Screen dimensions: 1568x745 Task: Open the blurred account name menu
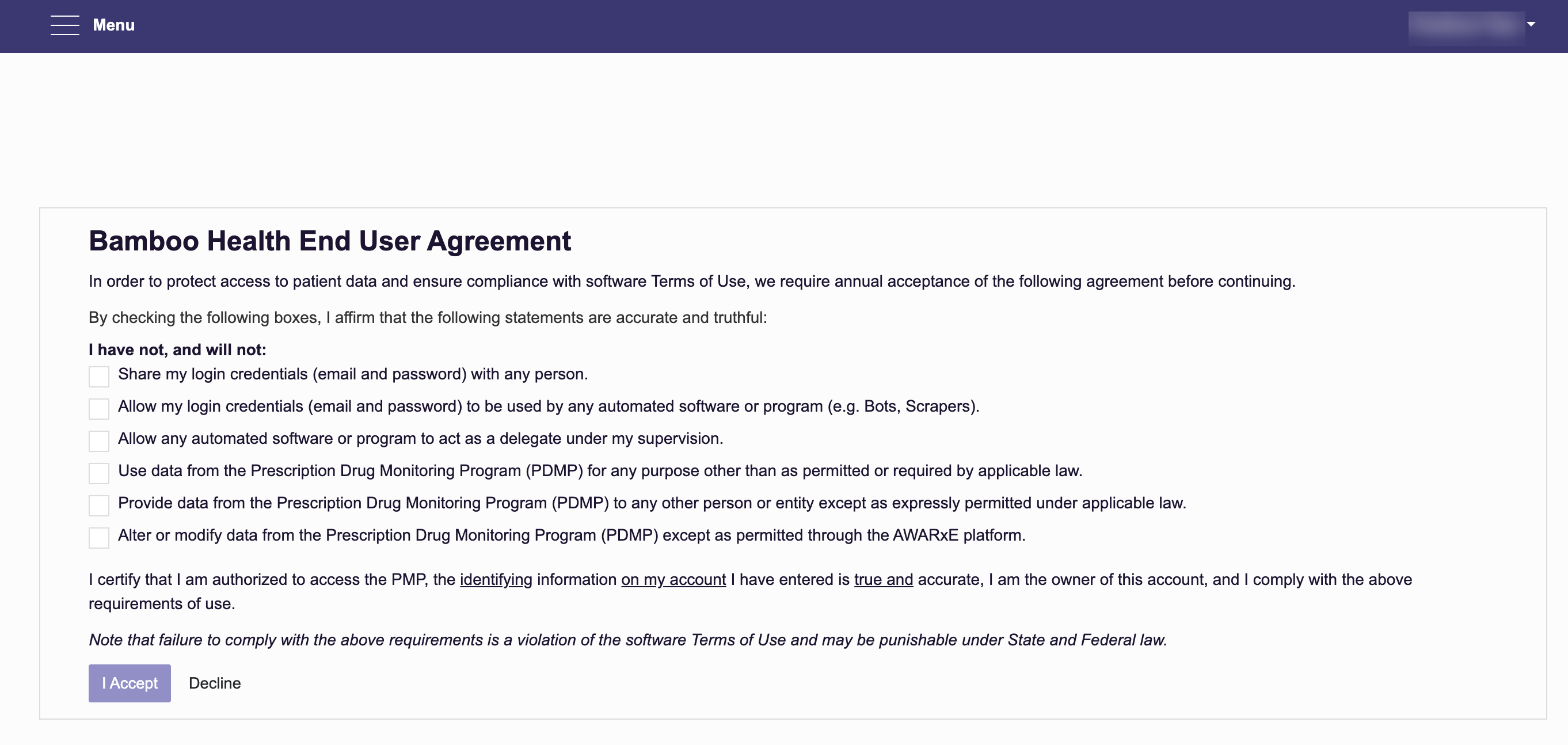[x=1466, y=25]
